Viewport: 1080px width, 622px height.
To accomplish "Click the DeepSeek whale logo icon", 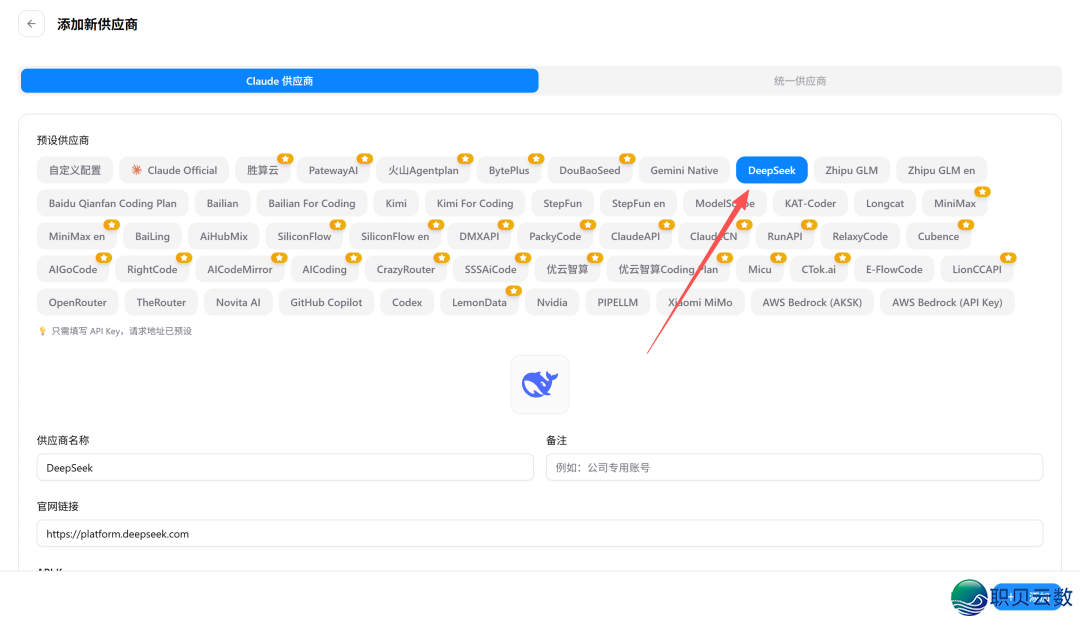I will (540, 384).
